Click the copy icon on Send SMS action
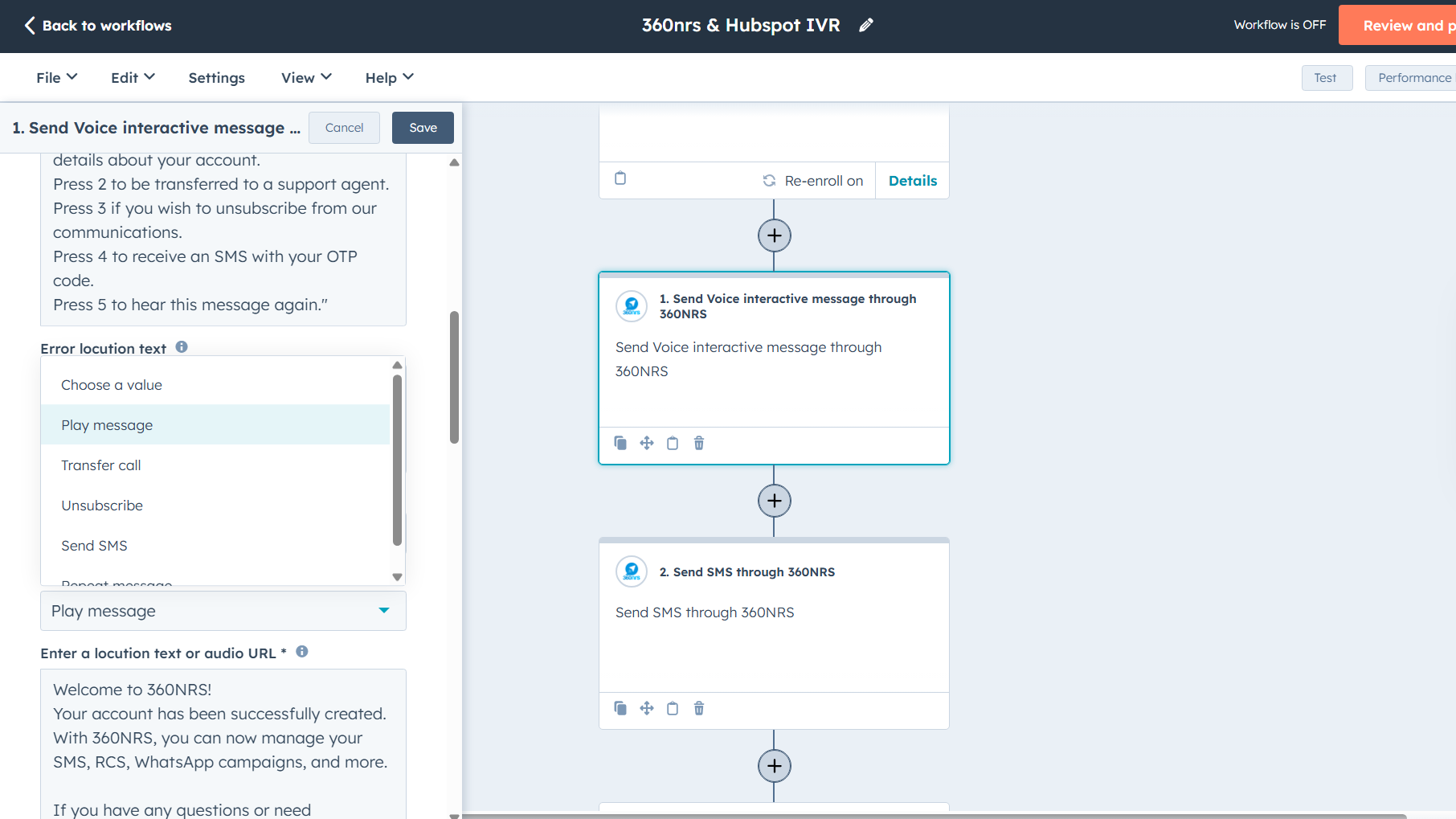1456x819 pixels. 620,708
